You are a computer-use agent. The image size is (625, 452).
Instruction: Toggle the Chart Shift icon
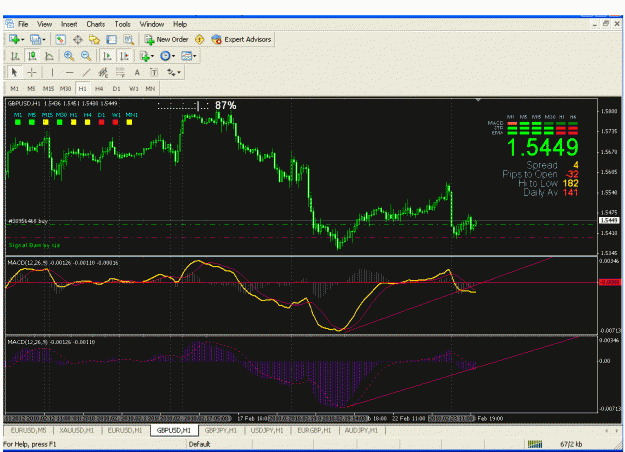[x=124, y=56]
